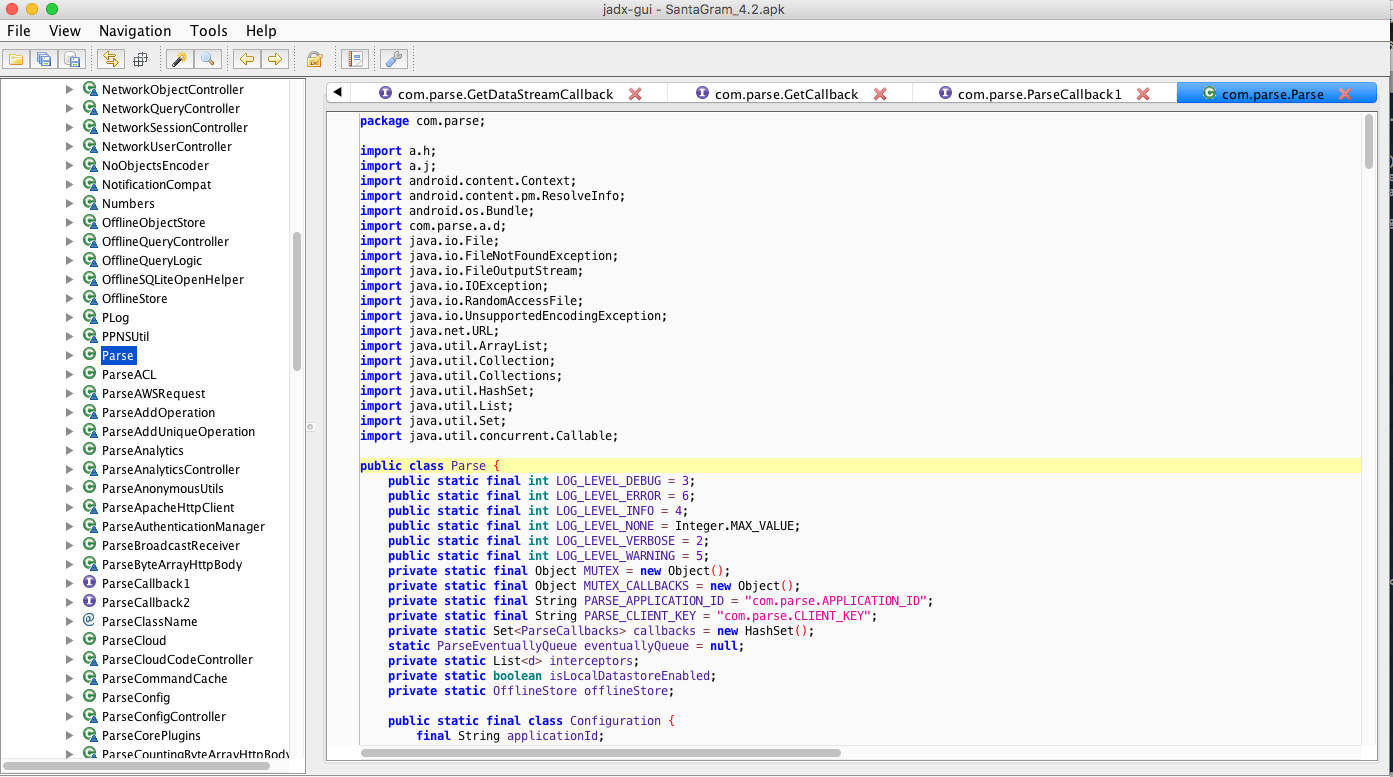Select NetworkUserController in the tree
The height and width of the screenshot is (777, 1393).
(x=167, y=146)
